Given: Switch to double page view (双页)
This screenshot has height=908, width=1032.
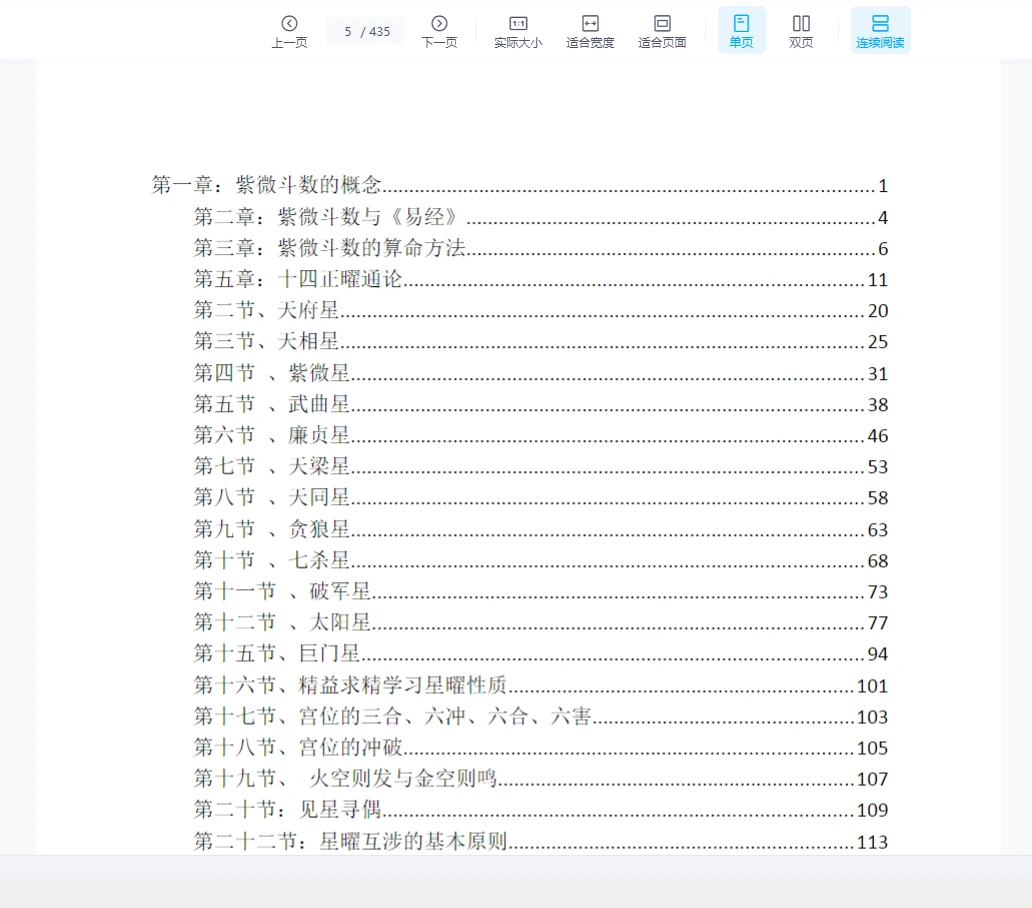Looking at the screenshot, I should click(801, 31).
